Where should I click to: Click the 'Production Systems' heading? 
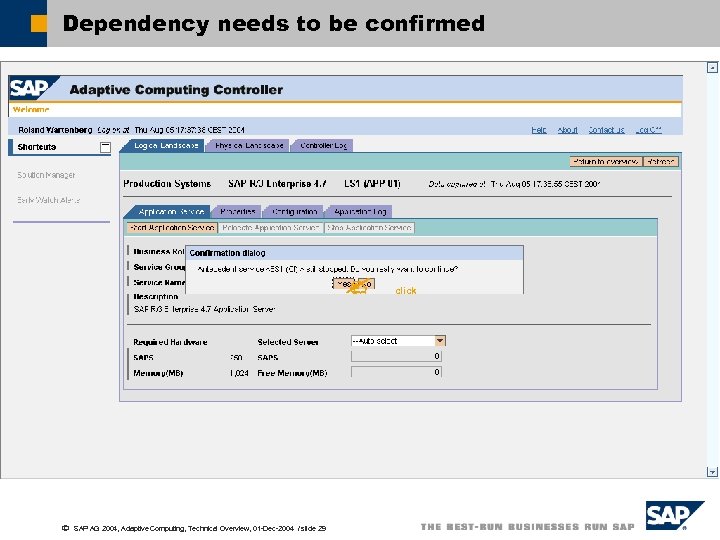[167, 184]
